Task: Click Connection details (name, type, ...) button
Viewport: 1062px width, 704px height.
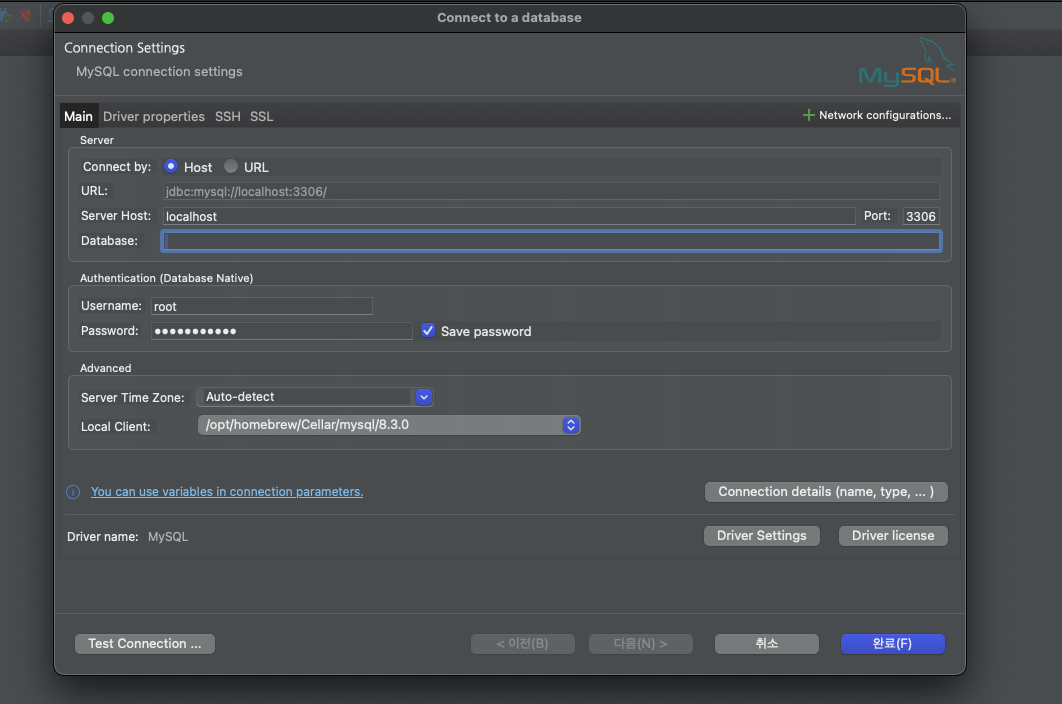Action: [x=826, y=492]
